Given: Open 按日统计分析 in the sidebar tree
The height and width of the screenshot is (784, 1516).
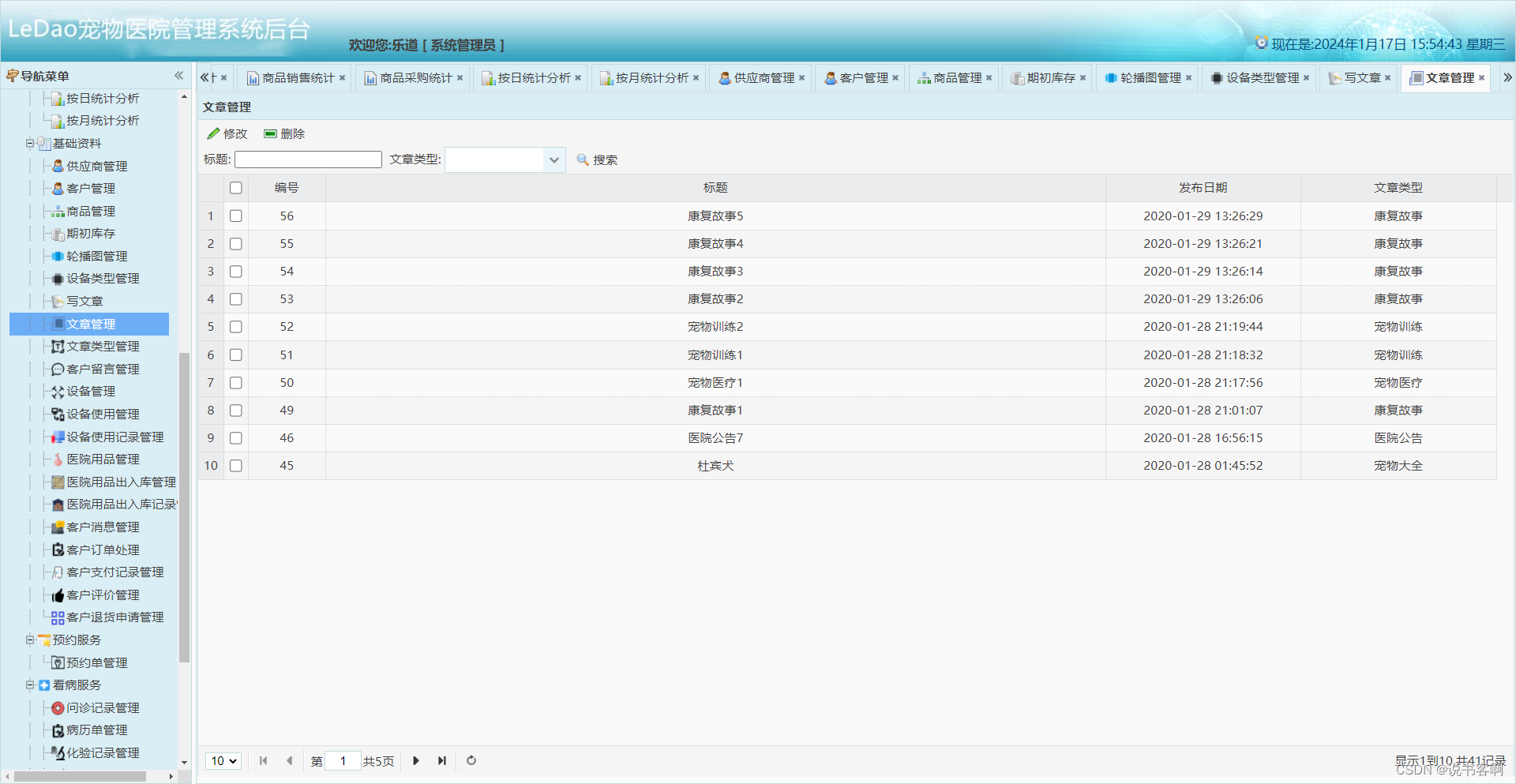Looking at the screenshot, I should pos(103,99).
